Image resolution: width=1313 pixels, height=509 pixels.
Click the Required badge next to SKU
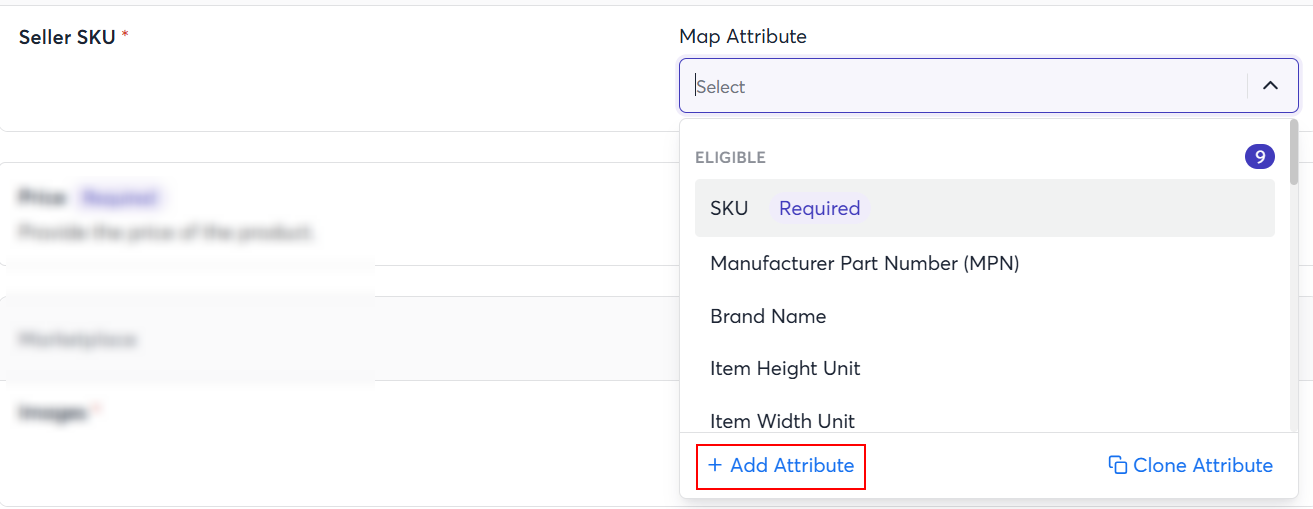point(819,208)
